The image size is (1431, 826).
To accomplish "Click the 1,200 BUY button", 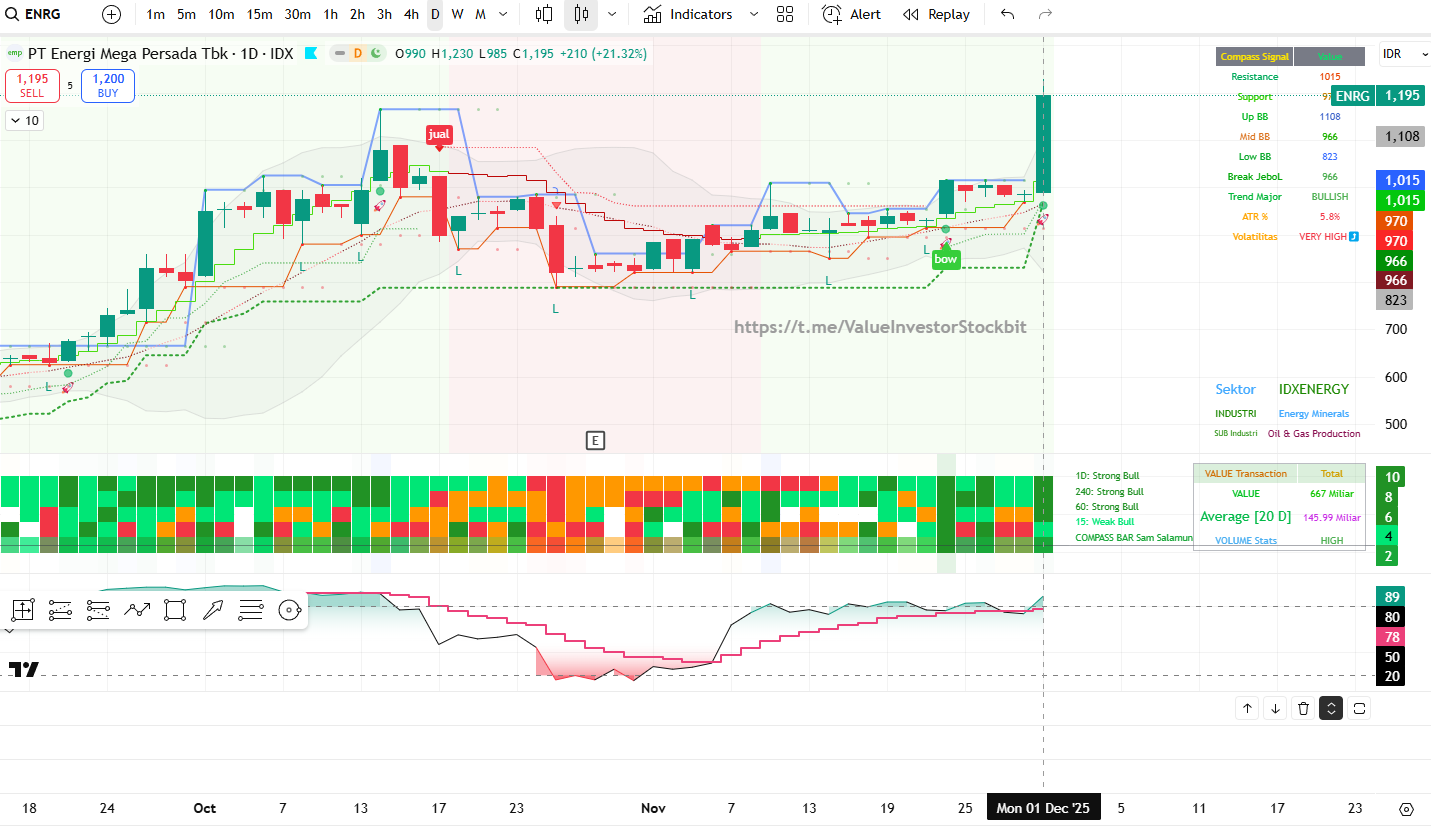I will (x=108, y=86).
